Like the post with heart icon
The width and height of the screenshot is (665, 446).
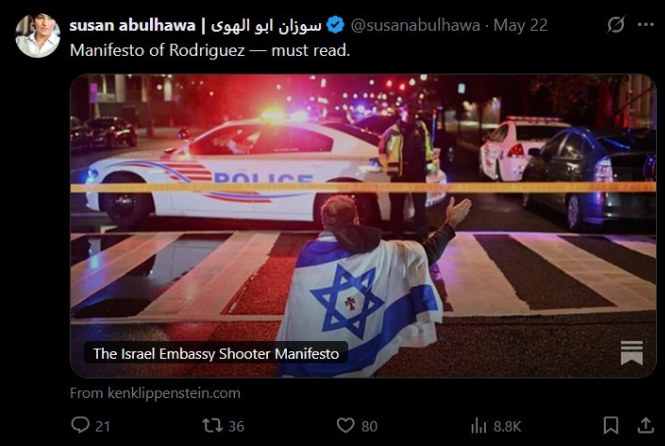[x=345, y=425]
